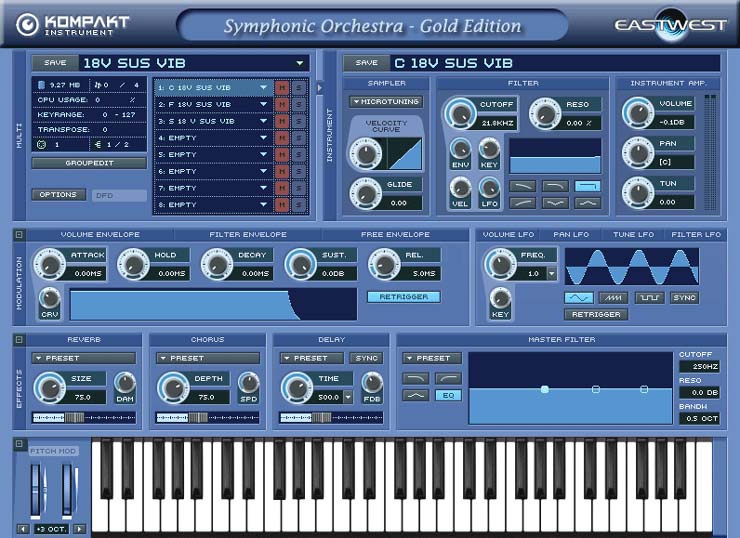Solo slot 3 S 18 V SUS VIB

click(298, 121)
